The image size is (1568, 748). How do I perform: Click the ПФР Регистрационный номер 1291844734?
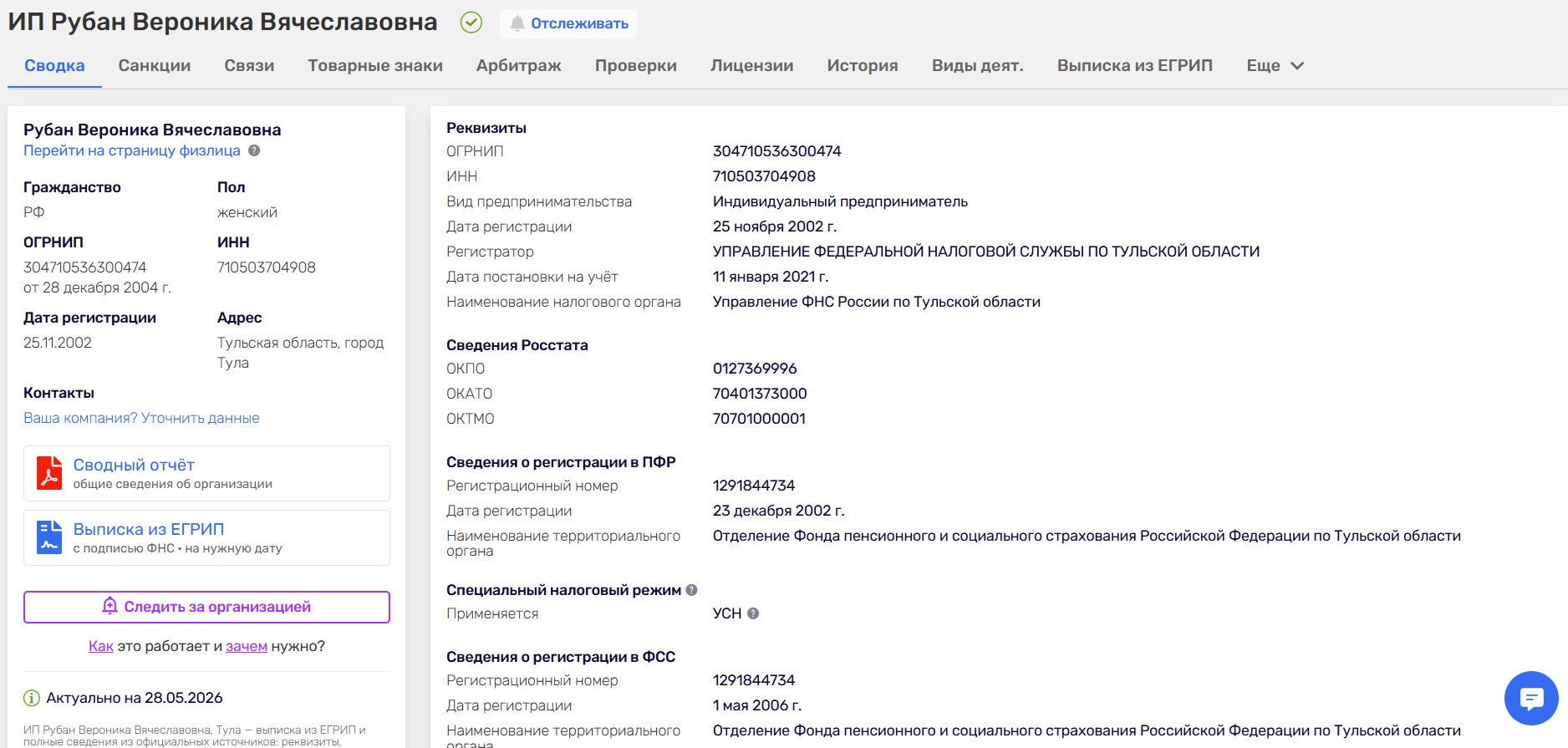(754, 486)
